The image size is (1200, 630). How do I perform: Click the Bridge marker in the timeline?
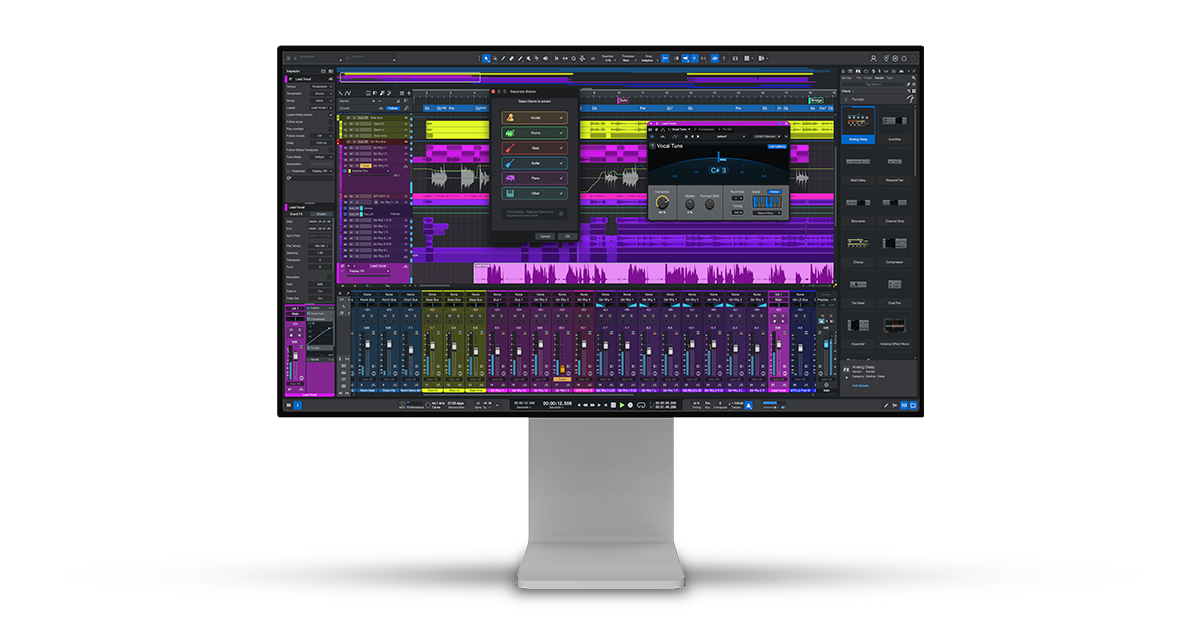point(816,100)
